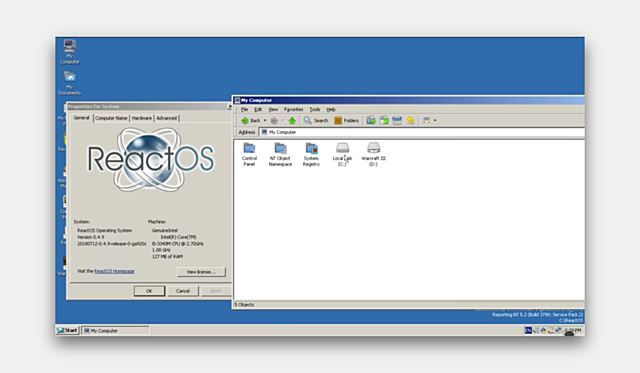Screen dimensions: 640x373
Task: Click the grayed Forward arrow icon
Action: (x=274, y=120)
